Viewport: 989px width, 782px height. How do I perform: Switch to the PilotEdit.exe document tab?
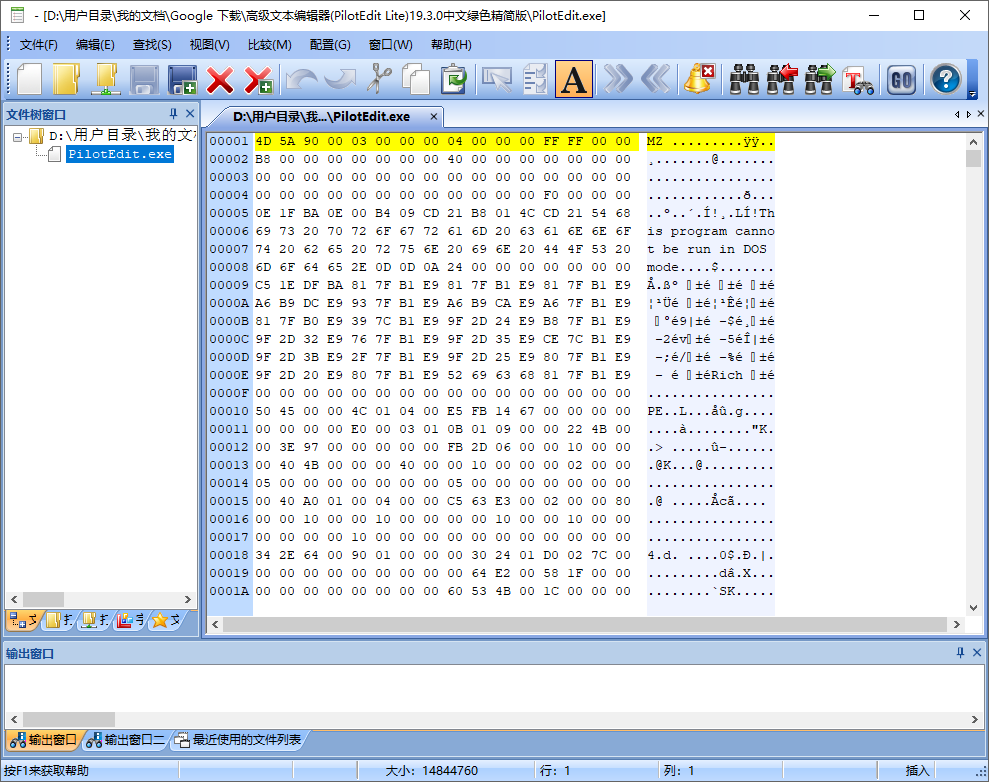click(321, 117)
